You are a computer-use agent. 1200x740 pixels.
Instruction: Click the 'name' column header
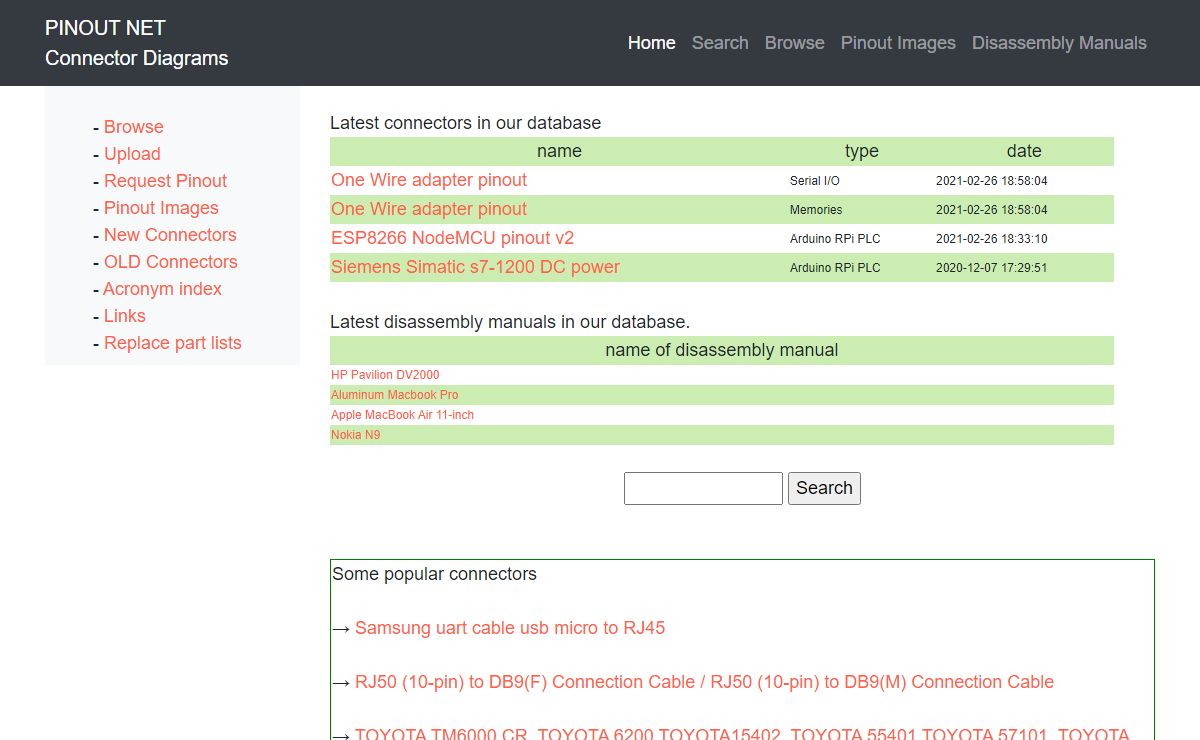(559, 151)
